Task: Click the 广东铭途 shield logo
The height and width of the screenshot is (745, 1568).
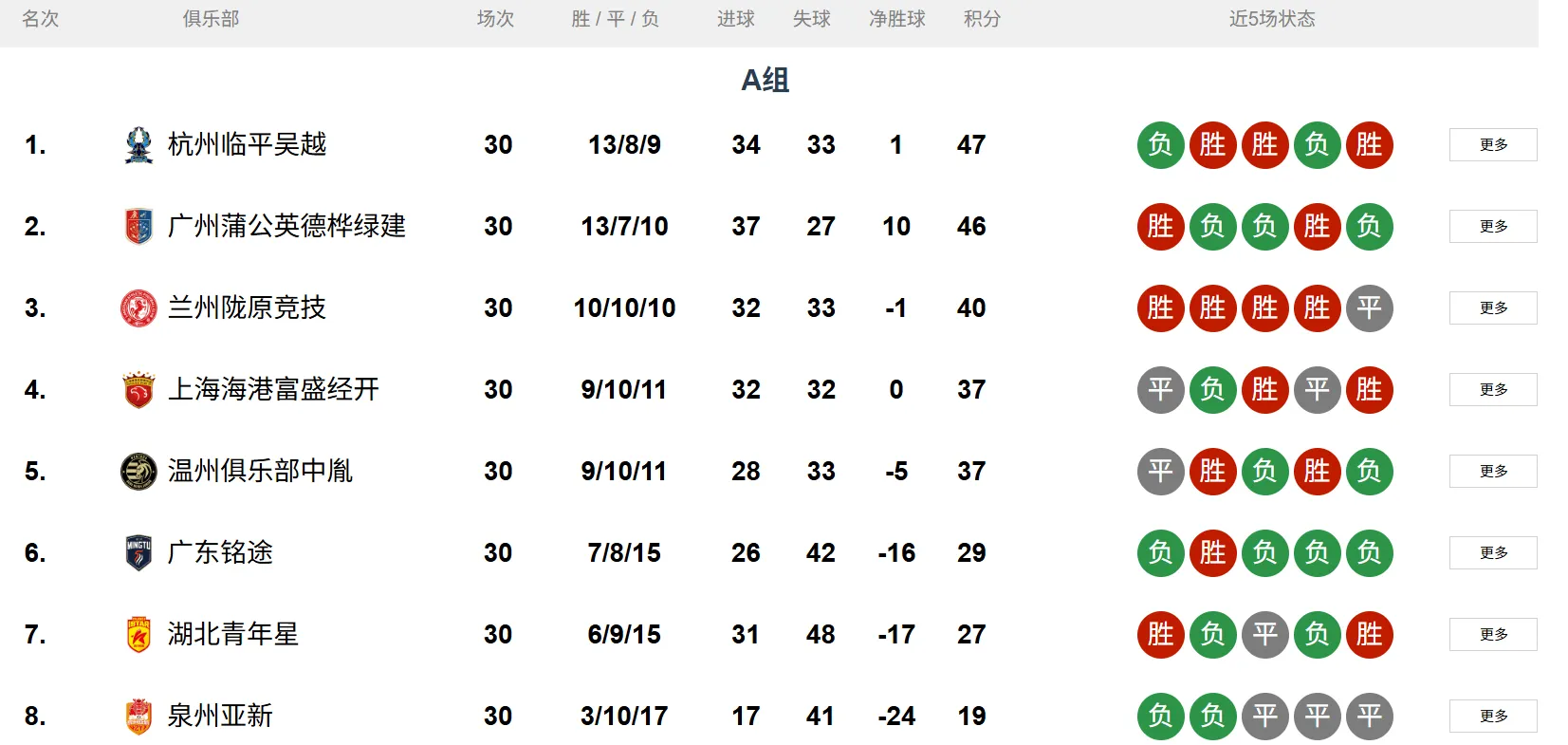Action: coord(138,553)
